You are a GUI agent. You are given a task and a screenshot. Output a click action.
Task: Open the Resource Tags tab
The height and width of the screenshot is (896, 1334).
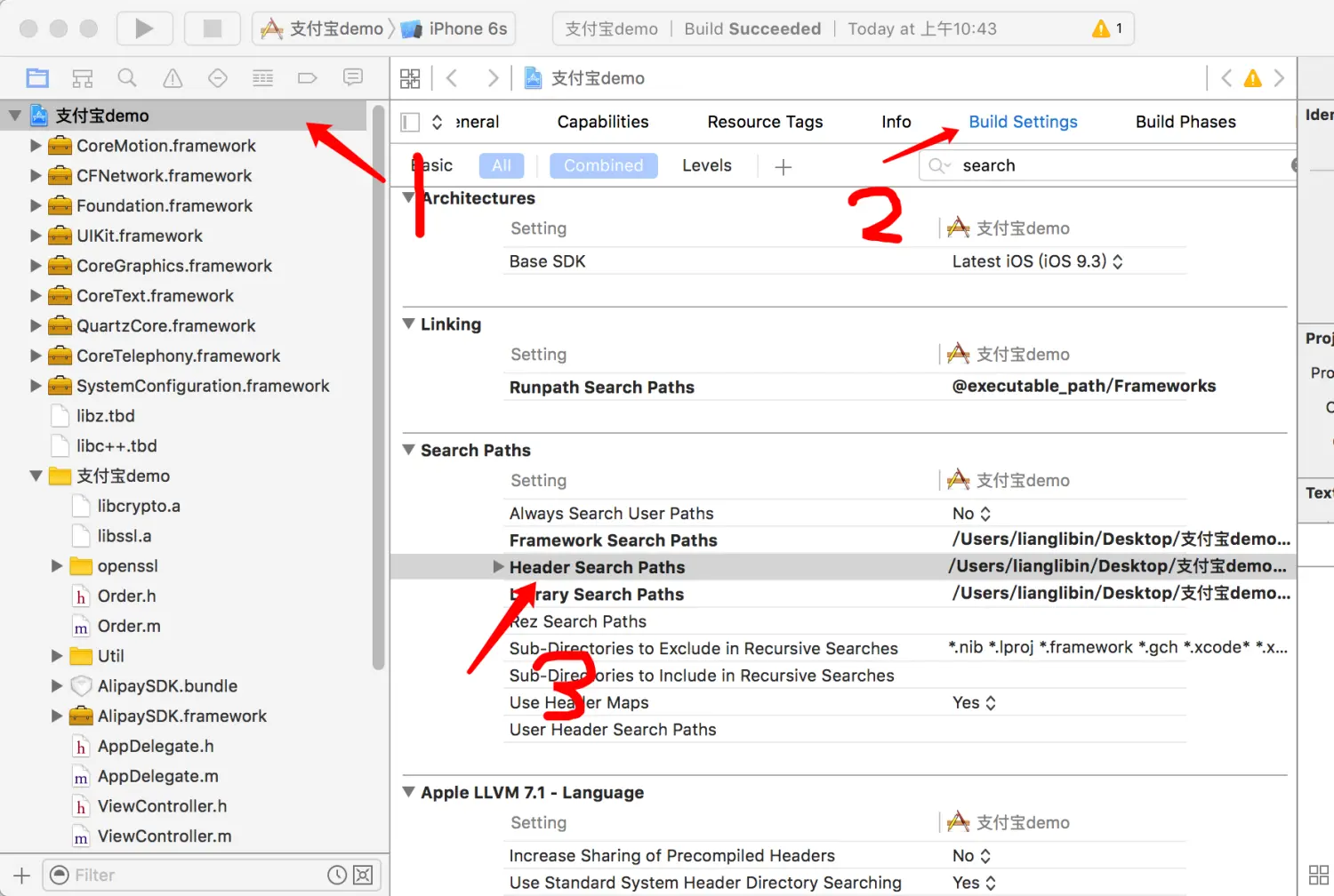(766, 122)
